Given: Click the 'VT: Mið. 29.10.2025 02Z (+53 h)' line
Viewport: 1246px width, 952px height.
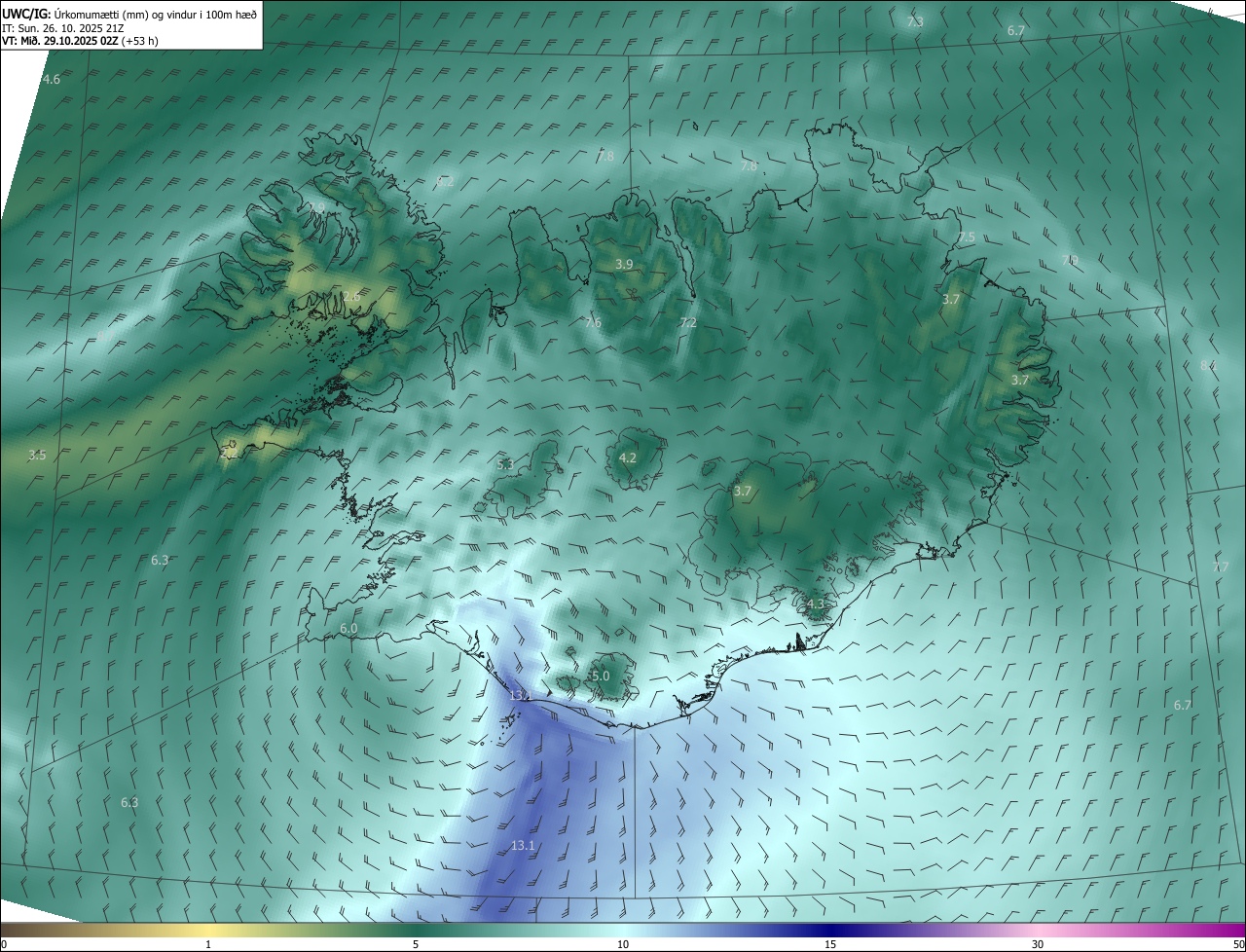Looking at the screenshot, I should click(x=81, y=41).
